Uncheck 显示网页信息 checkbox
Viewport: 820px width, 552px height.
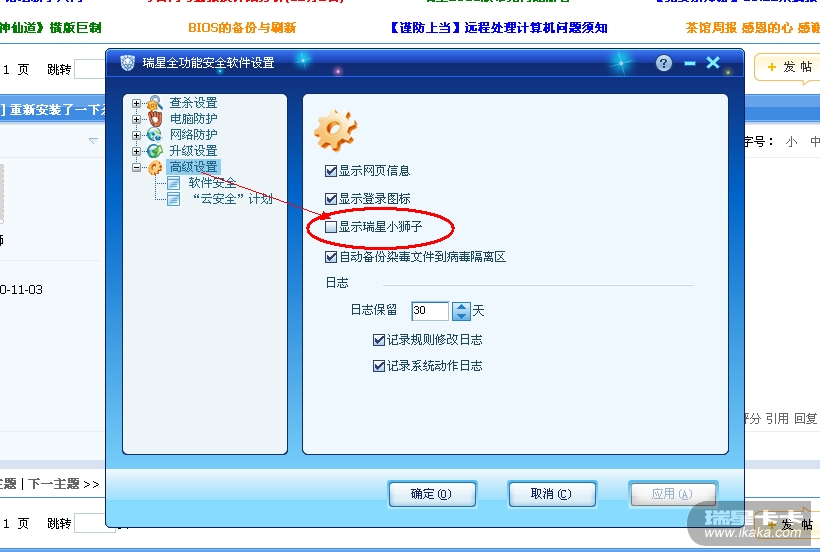point(331,171)
